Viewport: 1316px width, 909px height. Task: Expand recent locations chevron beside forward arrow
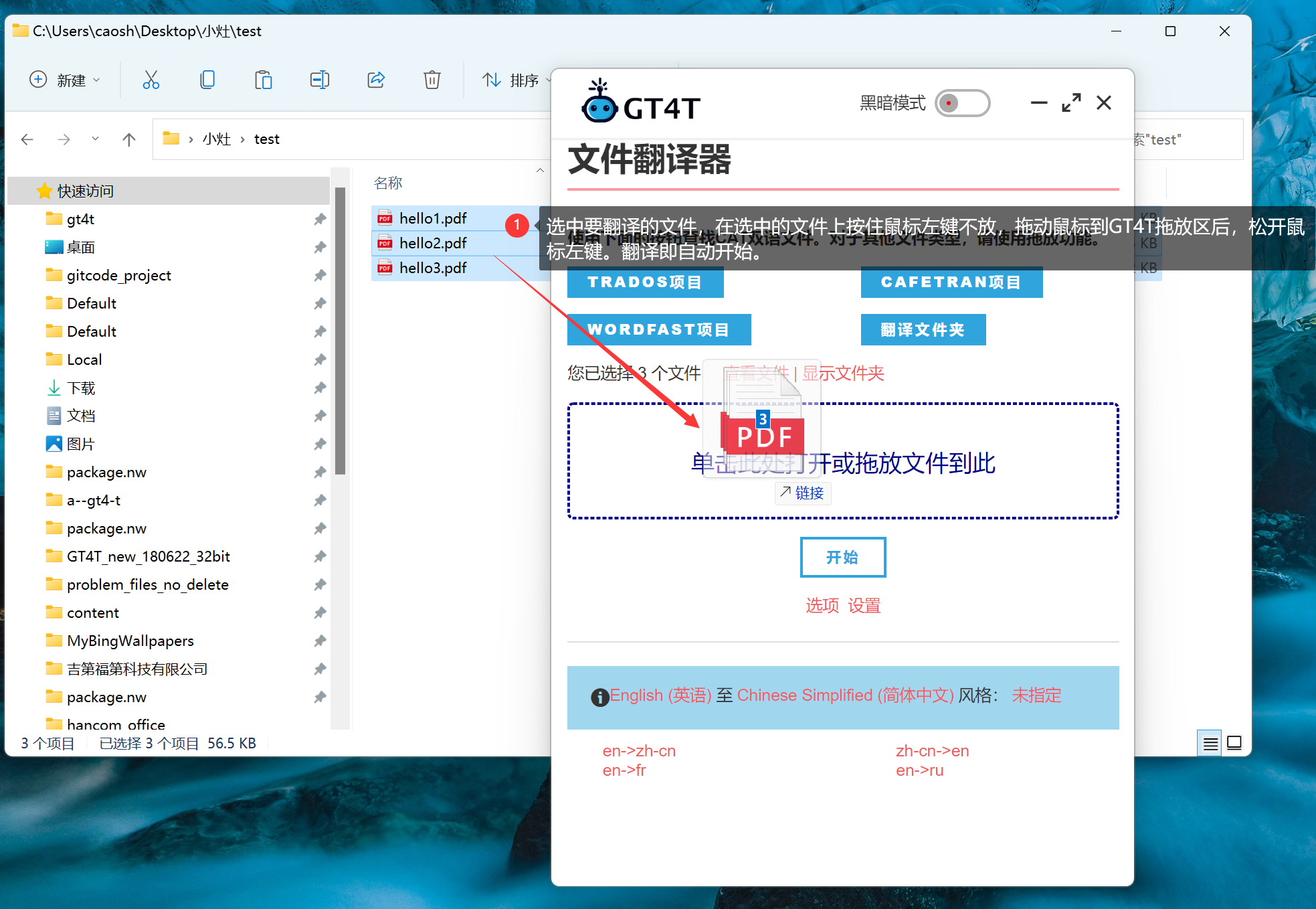click(95, 139)
